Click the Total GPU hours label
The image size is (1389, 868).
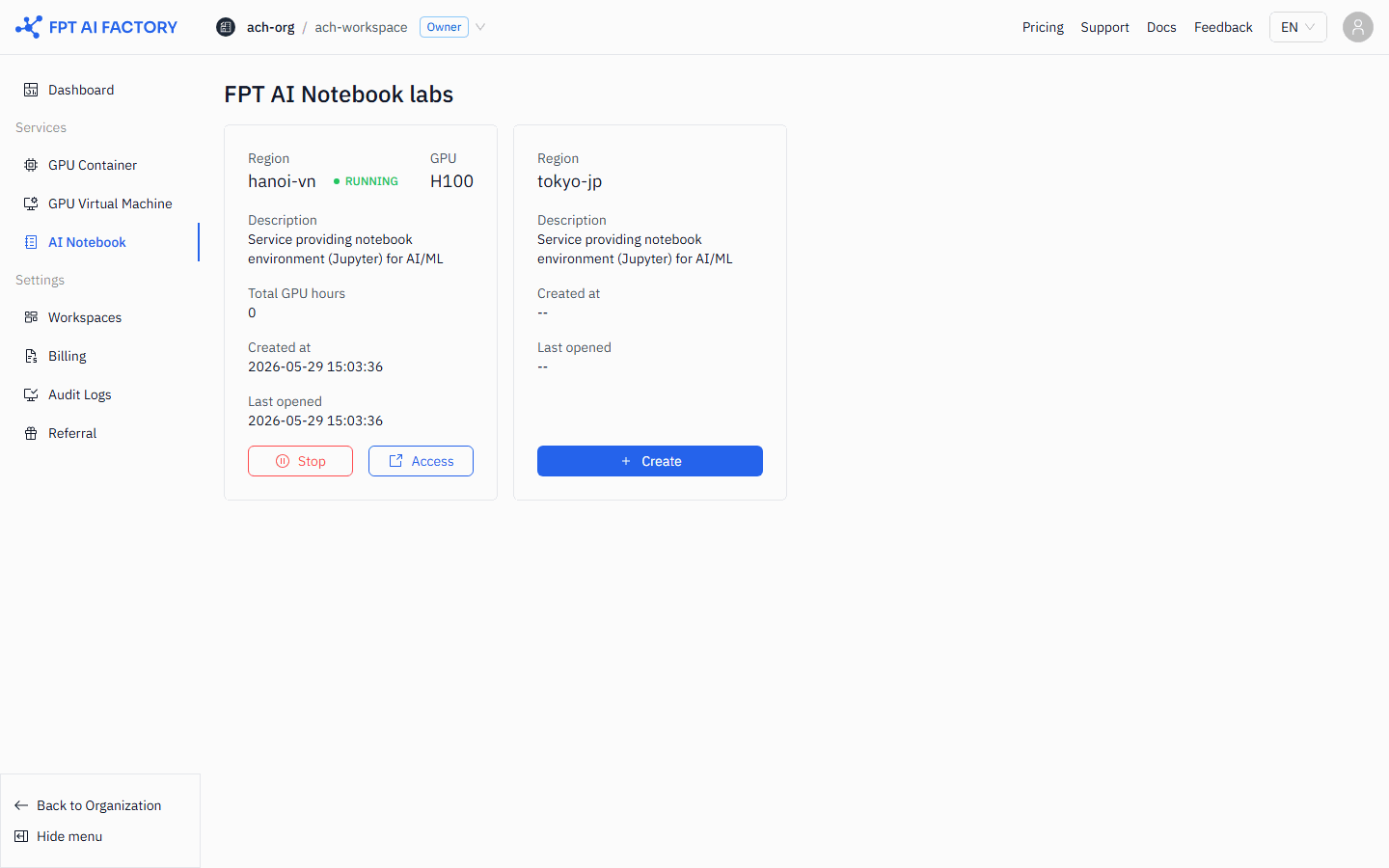pyautogui.click(x=296, y=293)
